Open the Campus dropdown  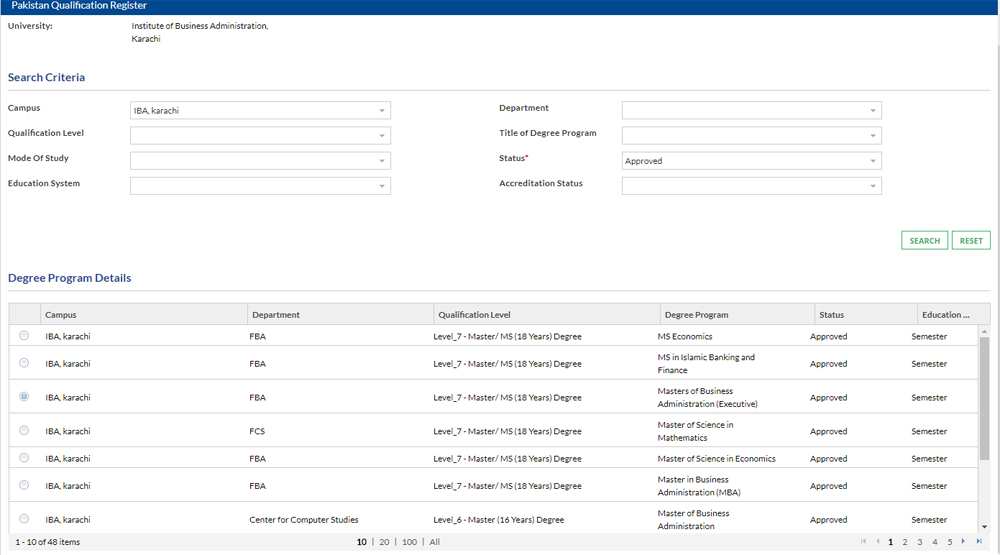260,110
